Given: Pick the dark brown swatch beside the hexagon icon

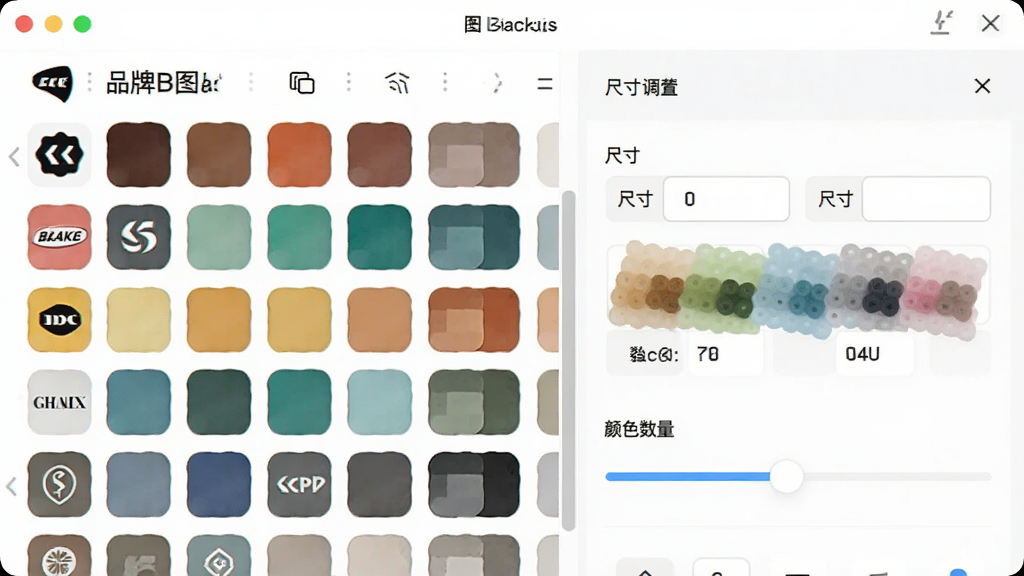Looking at the screenshot, I should coord(138,155).
